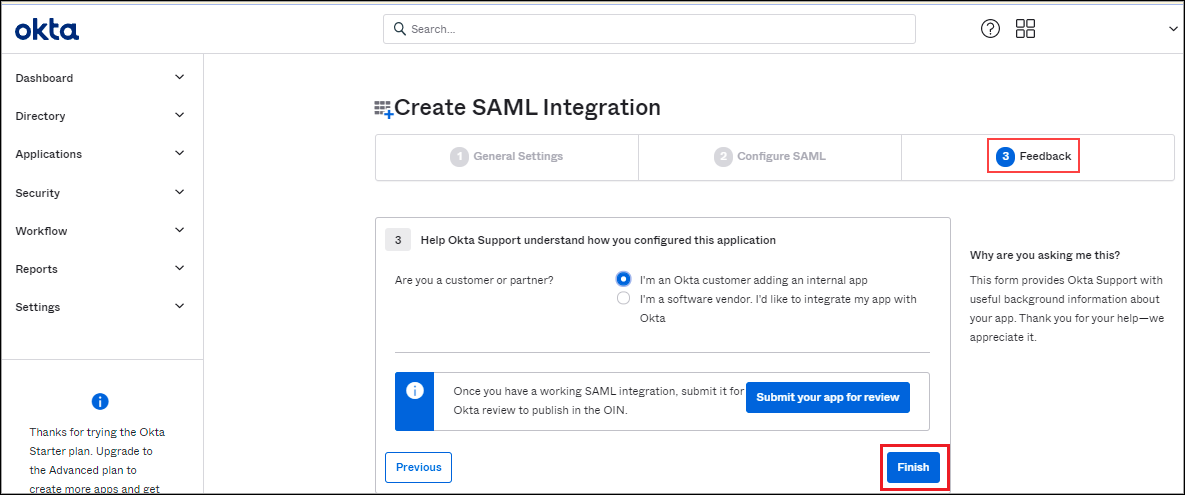
Task: Click the Previous button
Action: 419,467
